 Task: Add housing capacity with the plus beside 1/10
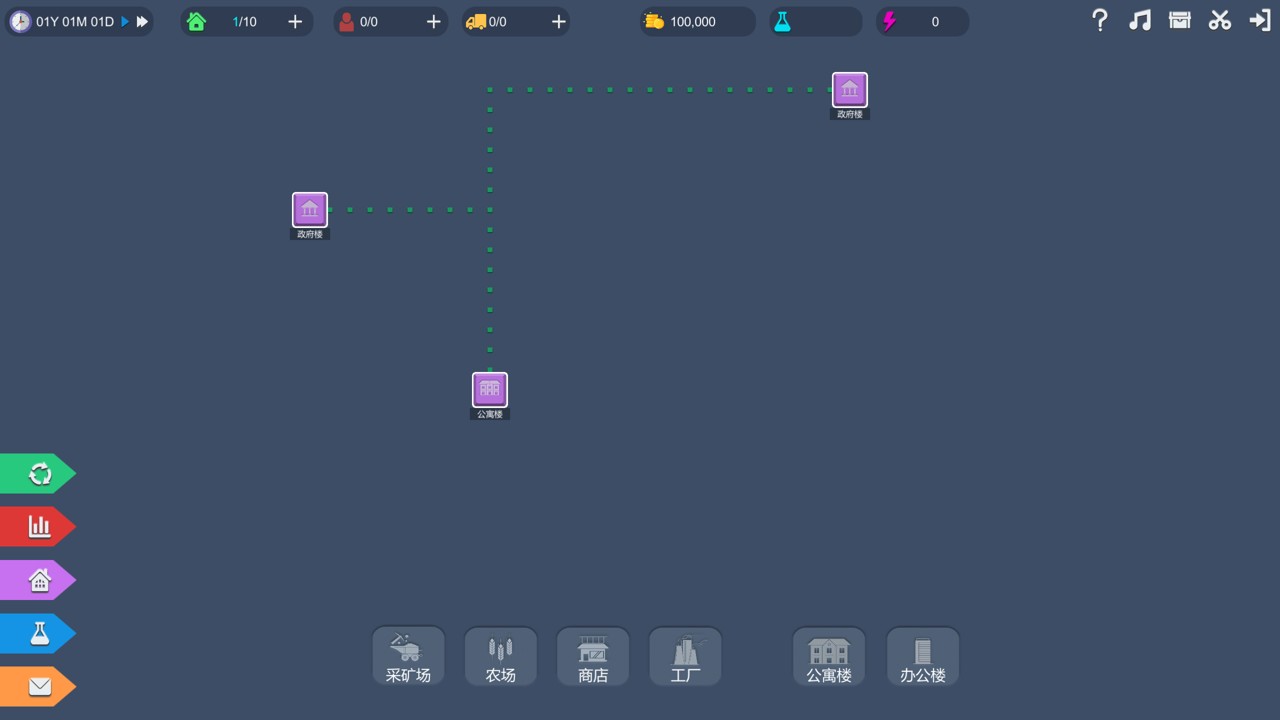[295, 22]
